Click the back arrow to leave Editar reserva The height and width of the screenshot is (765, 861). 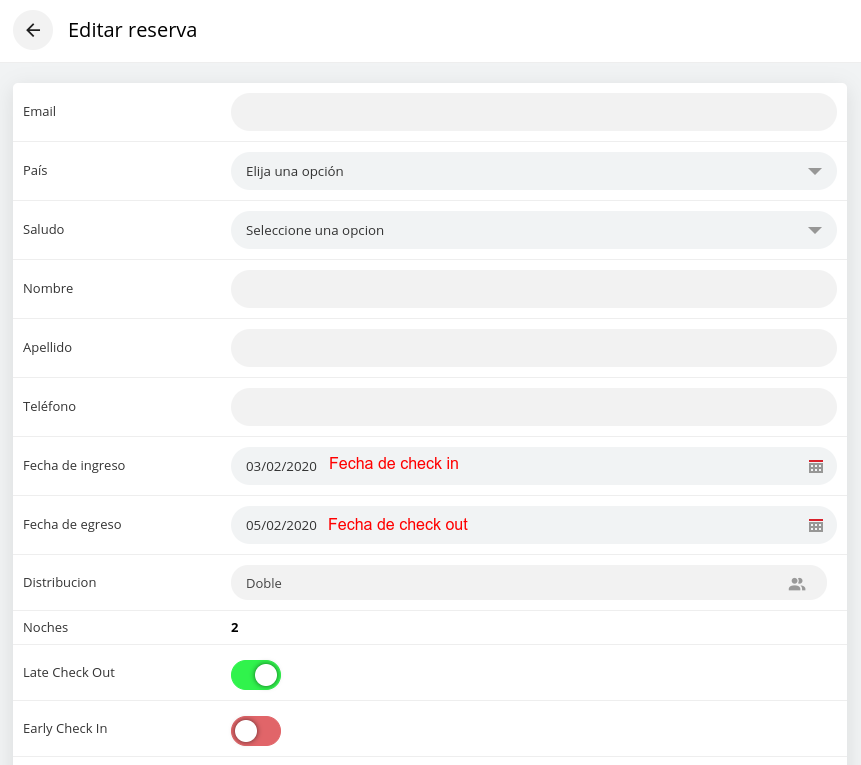33,30
